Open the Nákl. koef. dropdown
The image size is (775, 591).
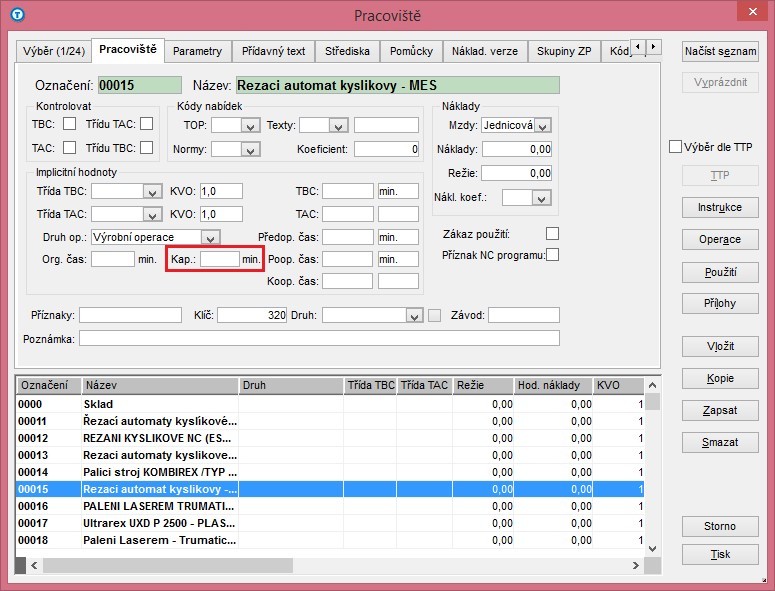(542, 198)
